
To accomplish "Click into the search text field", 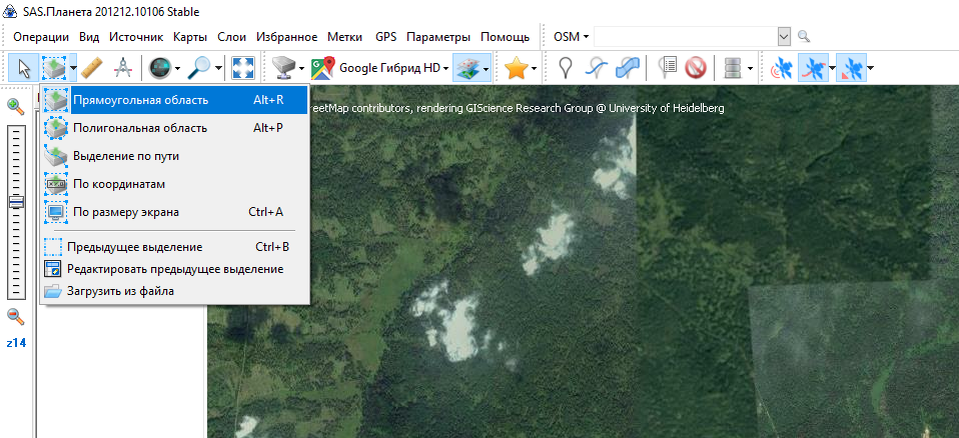I will tap(685, 37).
